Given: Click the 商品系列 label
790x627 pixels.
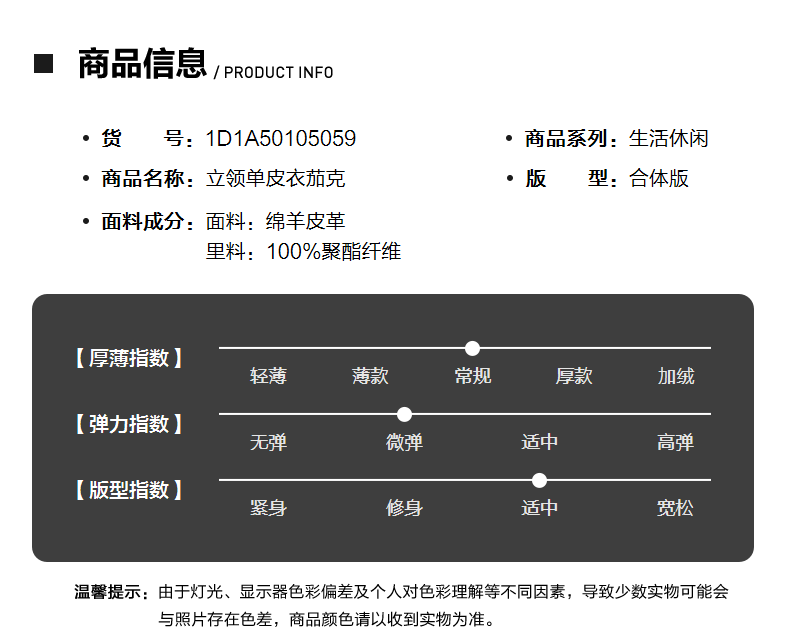Looking at the screenshot, I should coord(571,139).
